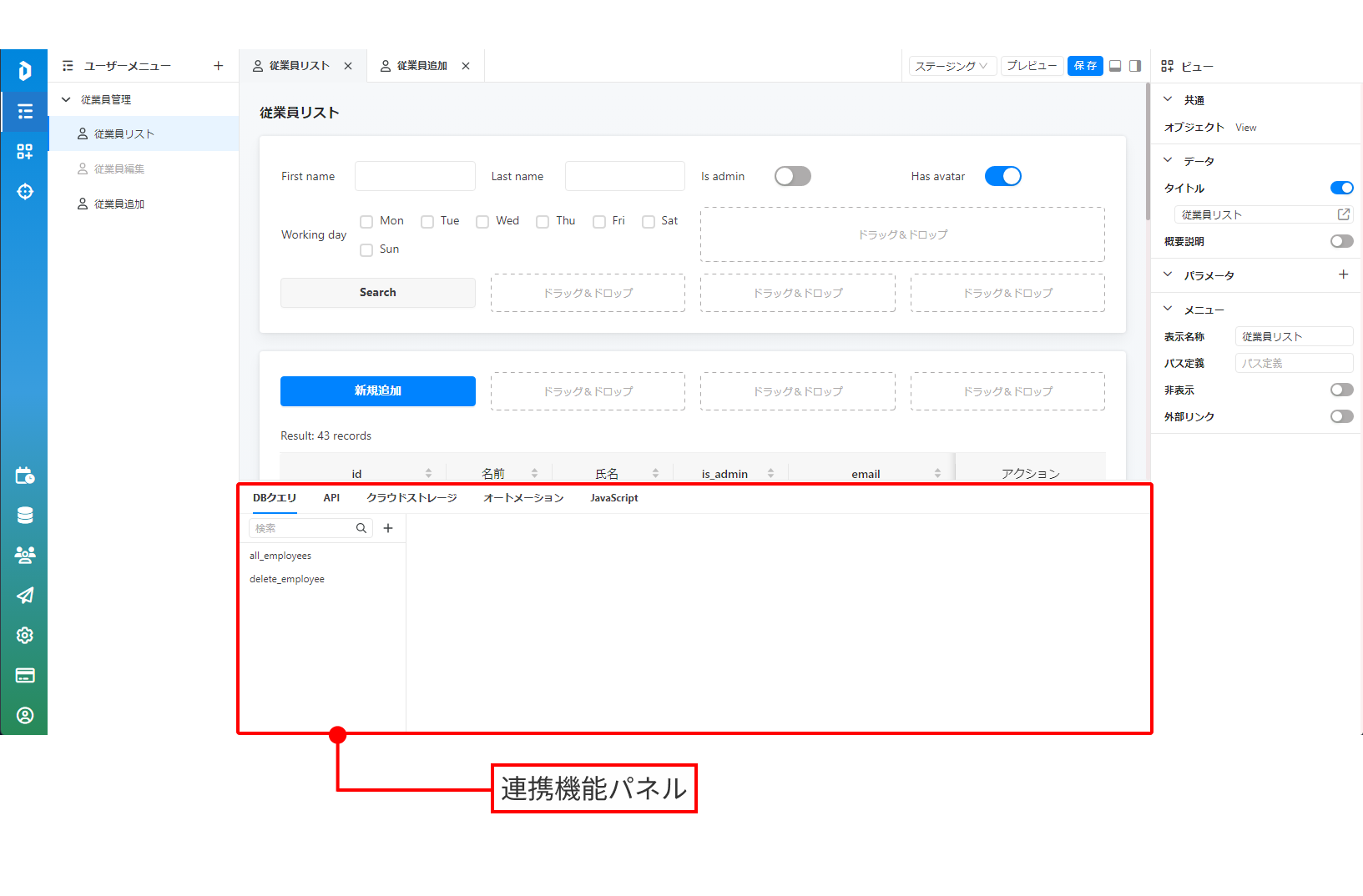The width and height of the screenshot is (1363, 896).
Task: Toggle the bottom panel layout icon
Action: pos(1115,66)
